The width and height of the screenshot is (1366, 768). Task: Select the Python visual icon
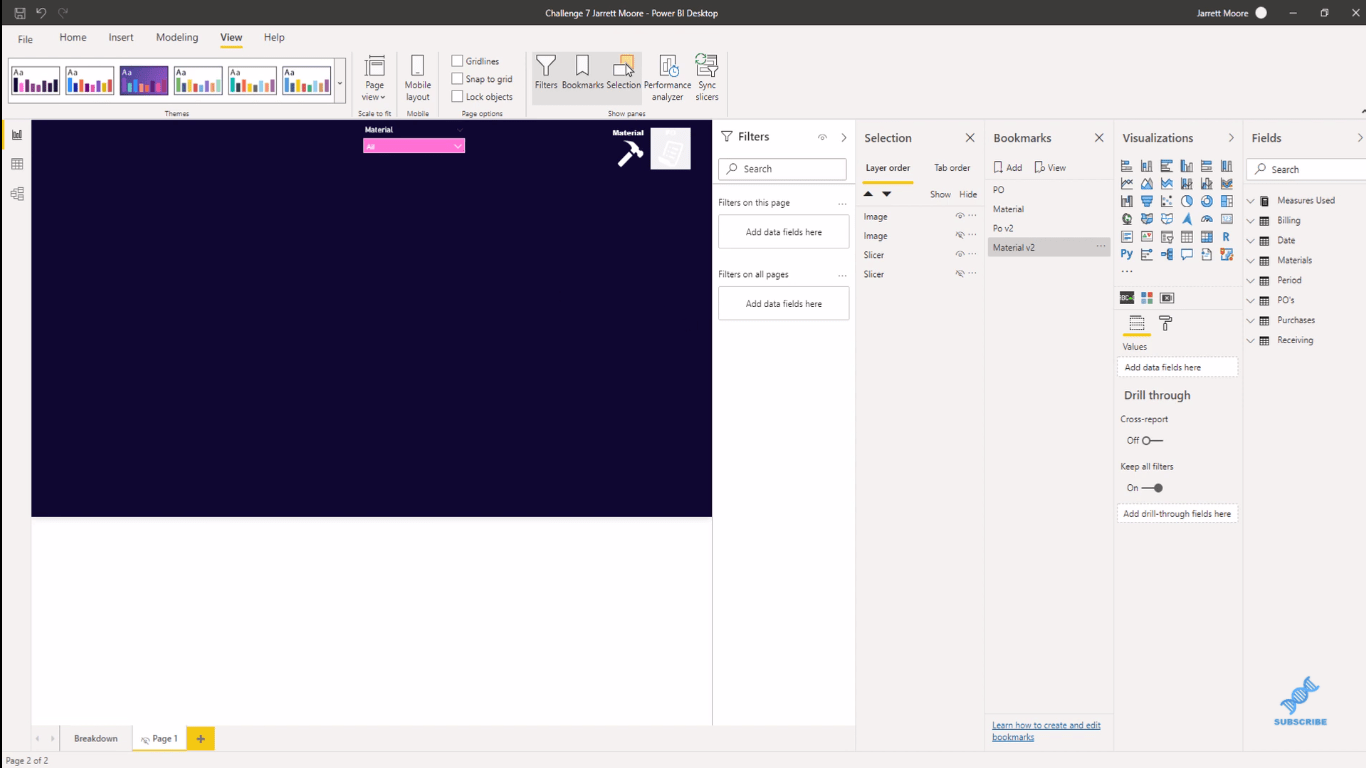[1127, 255]
